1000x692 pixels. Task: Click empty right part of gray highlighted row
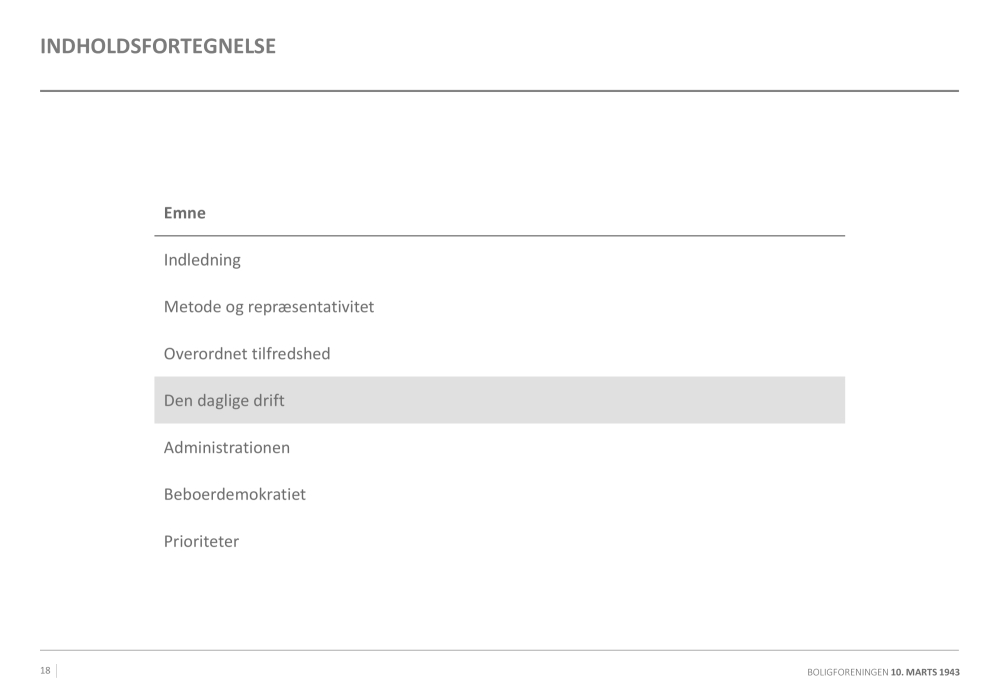[x=650, y=401]
